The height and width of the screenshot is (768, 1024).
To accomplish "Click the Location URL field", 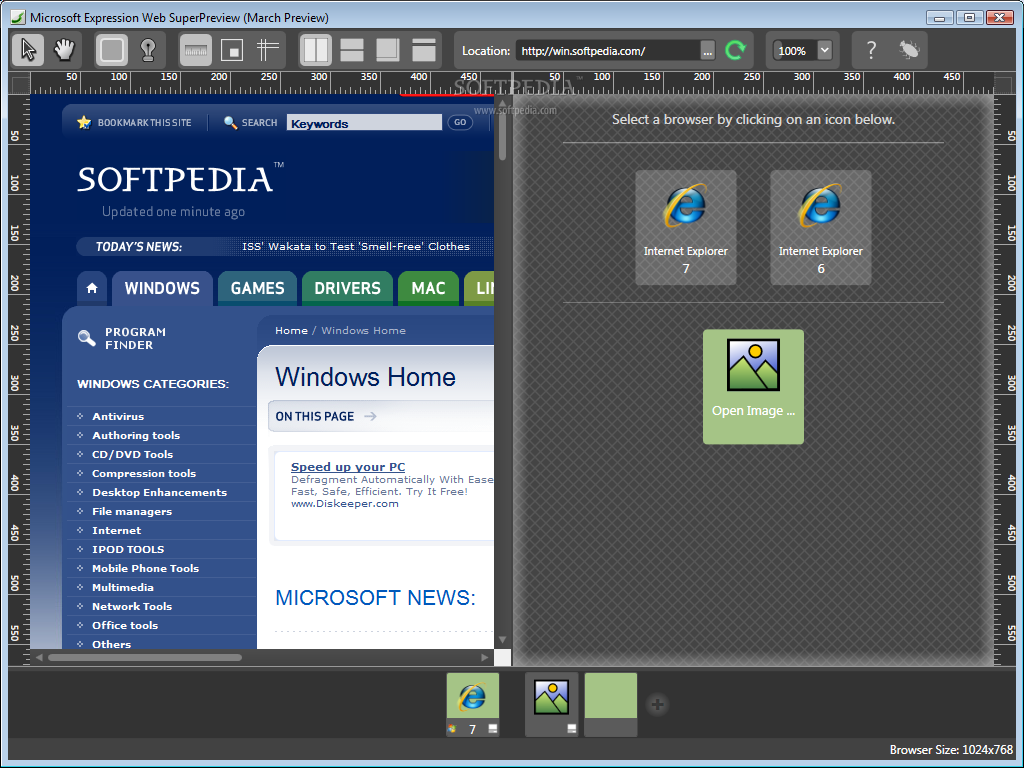I will [x=608, y=51].
